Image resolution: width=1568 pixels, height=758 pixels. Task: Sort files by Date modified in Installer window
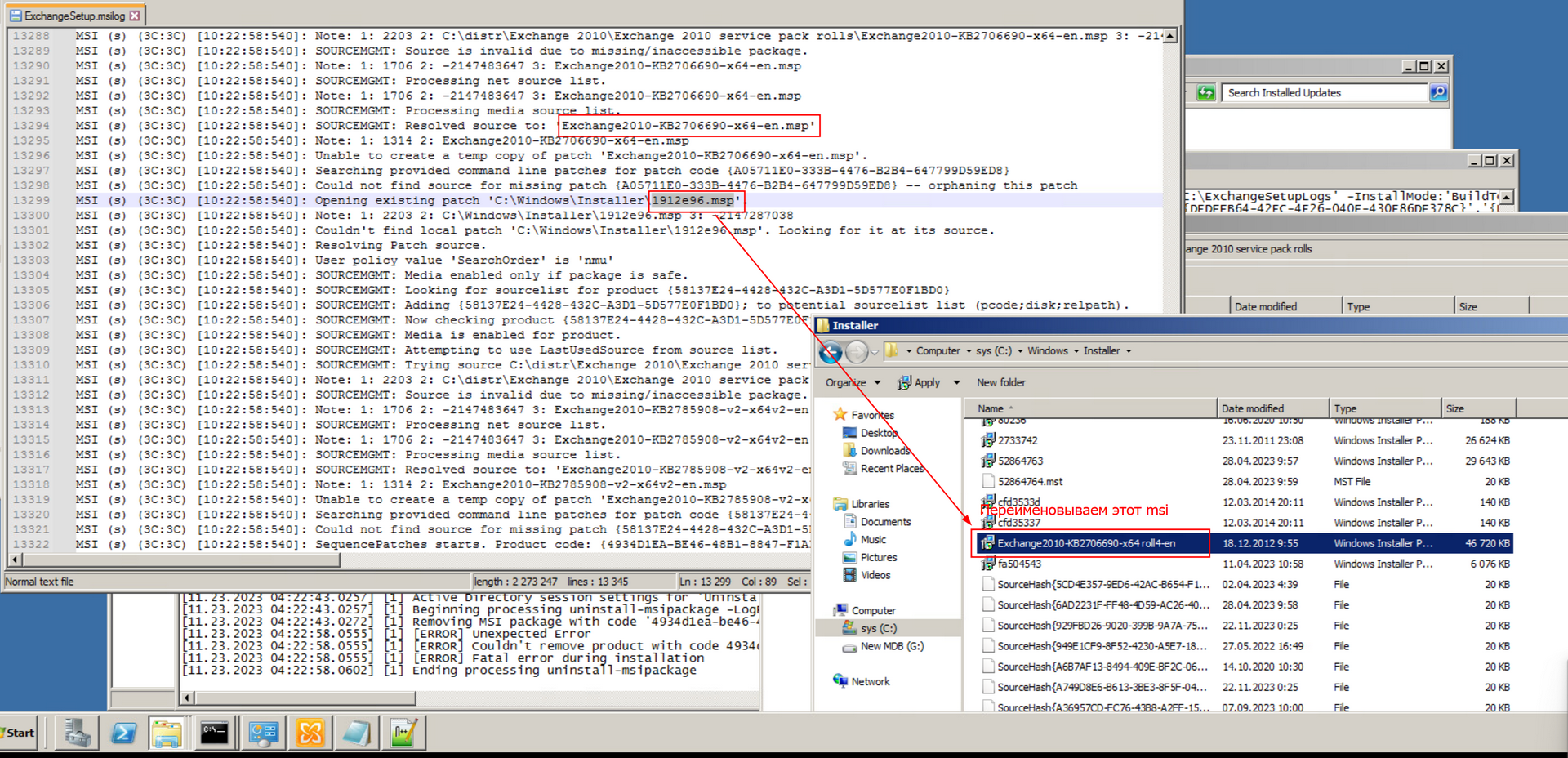(x=1272, y=408)
